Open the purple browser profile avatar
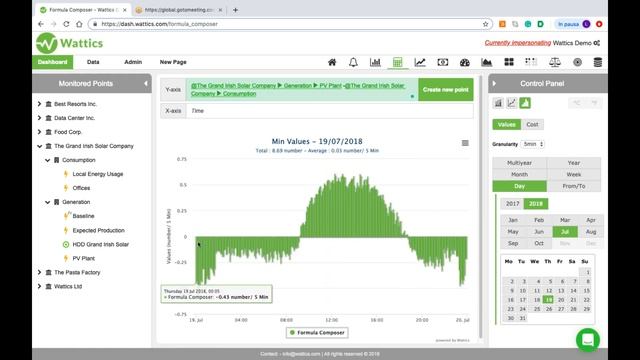This screenshot has width=640, height=360. click(x=587, y=24)
